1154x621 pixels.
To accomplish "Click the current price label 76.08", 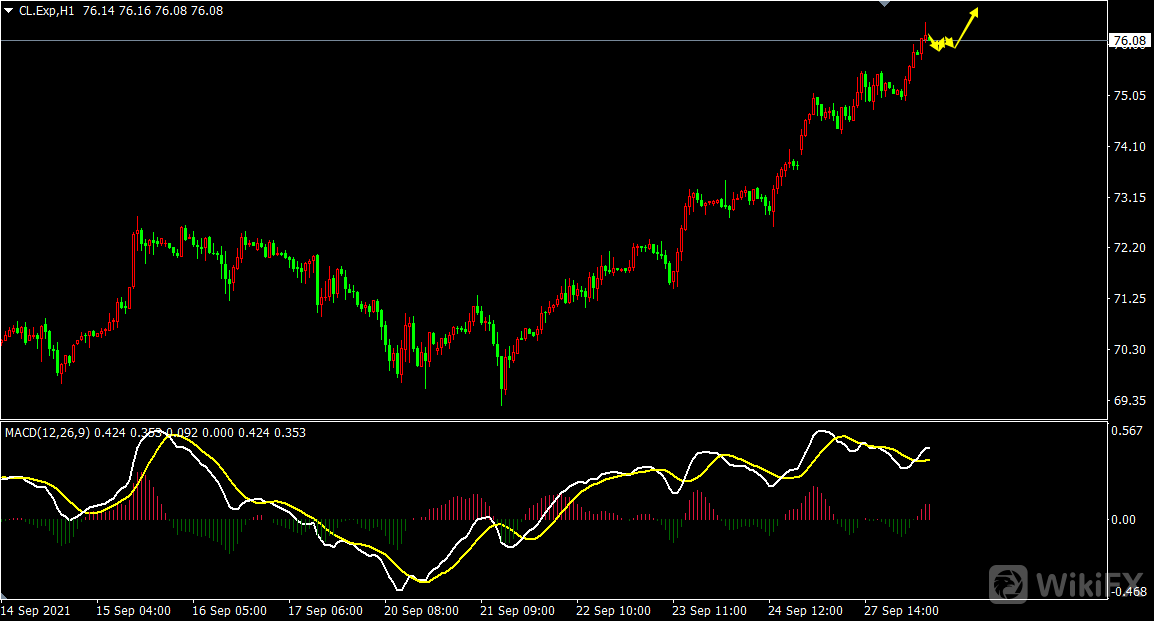I will coord(1129,41).
